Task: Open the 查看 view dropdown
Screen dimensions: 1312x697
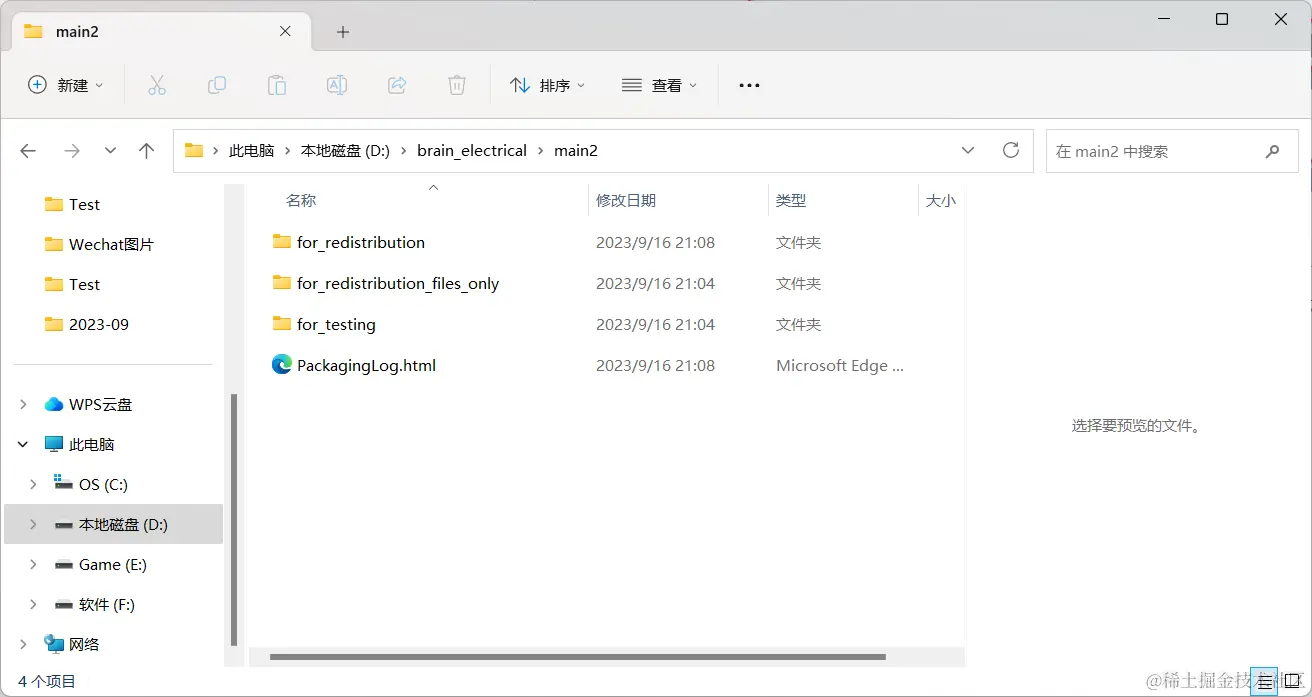Action: [660, 85]
